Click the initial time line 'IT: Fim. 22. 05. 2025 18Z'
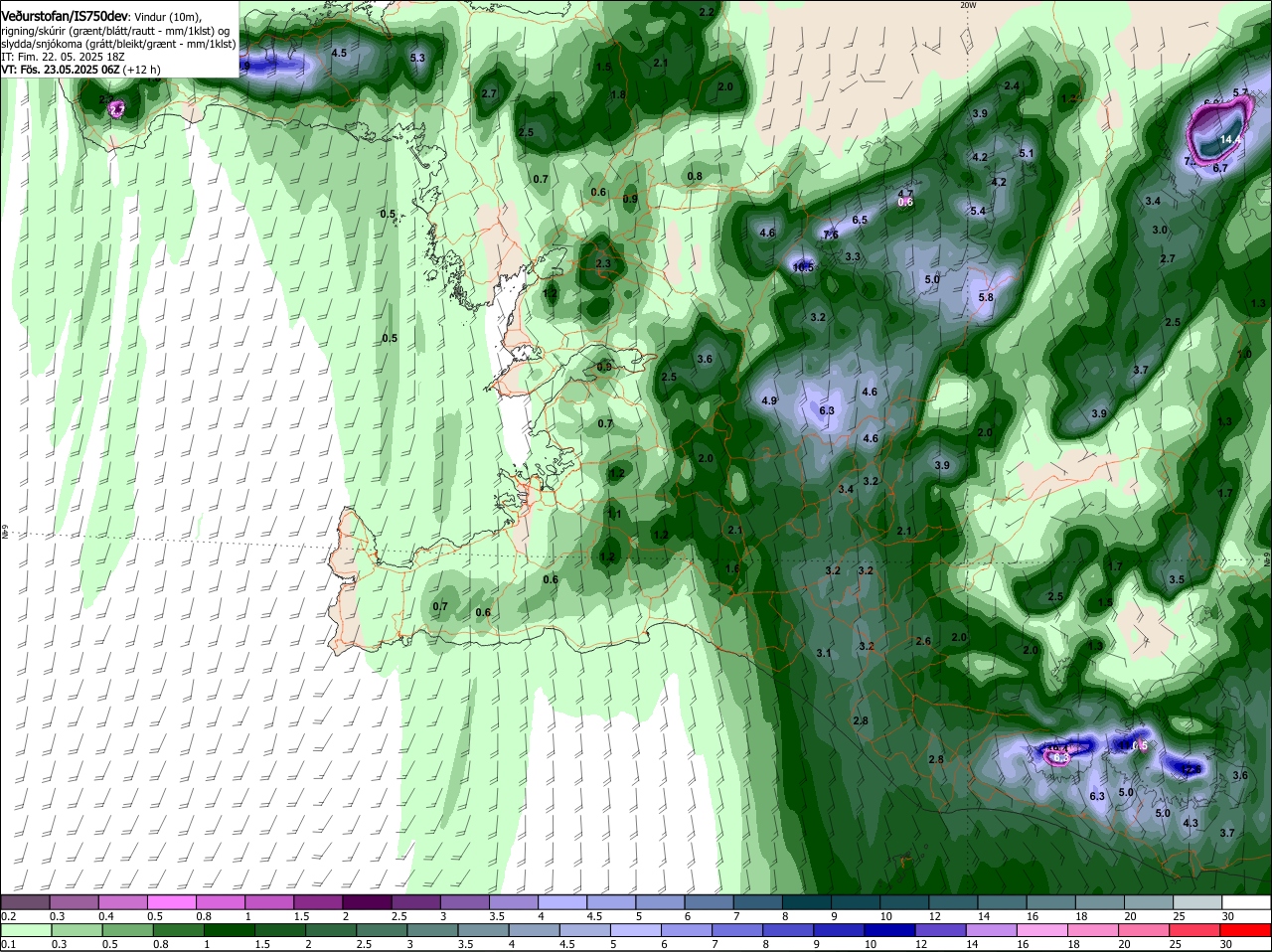The image size is (1272, 952). coord(63,57)
